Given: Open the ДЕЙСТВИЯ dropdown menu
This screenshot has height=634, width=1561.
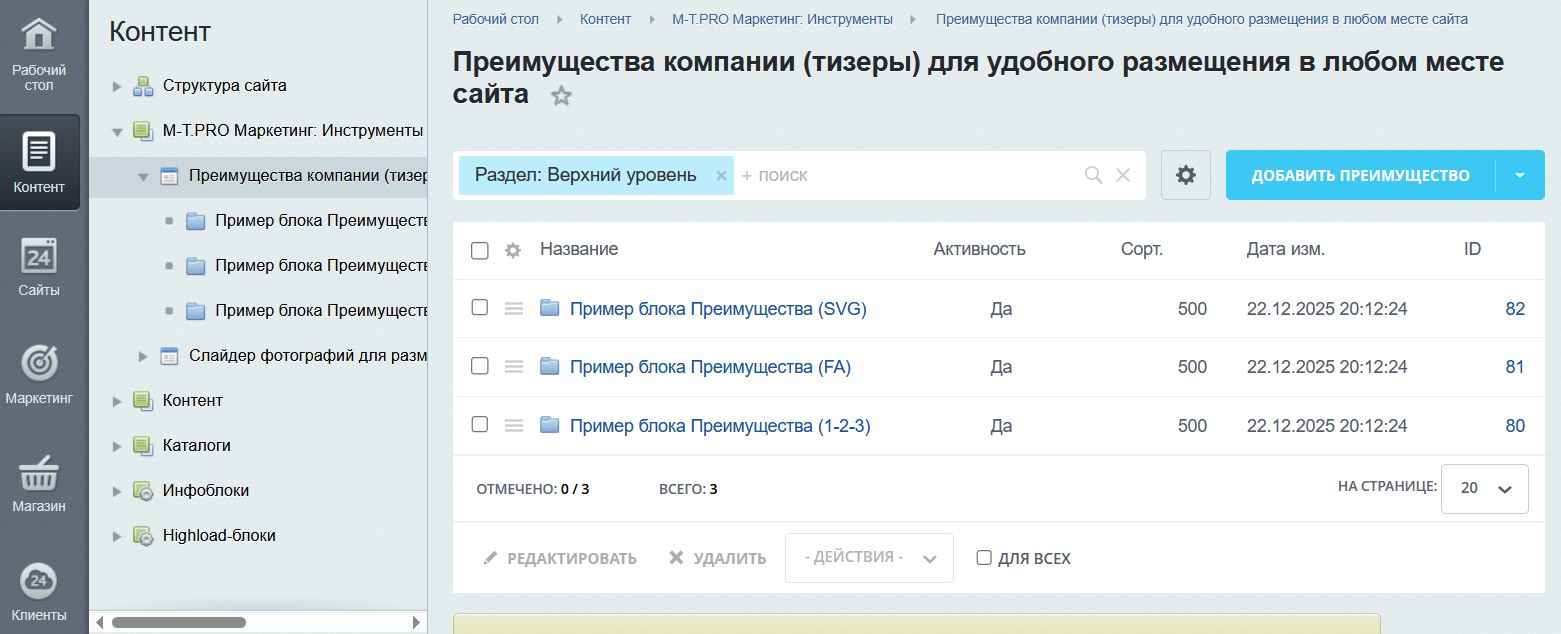Looking at the screenshot, I should (x=868, y=558).
